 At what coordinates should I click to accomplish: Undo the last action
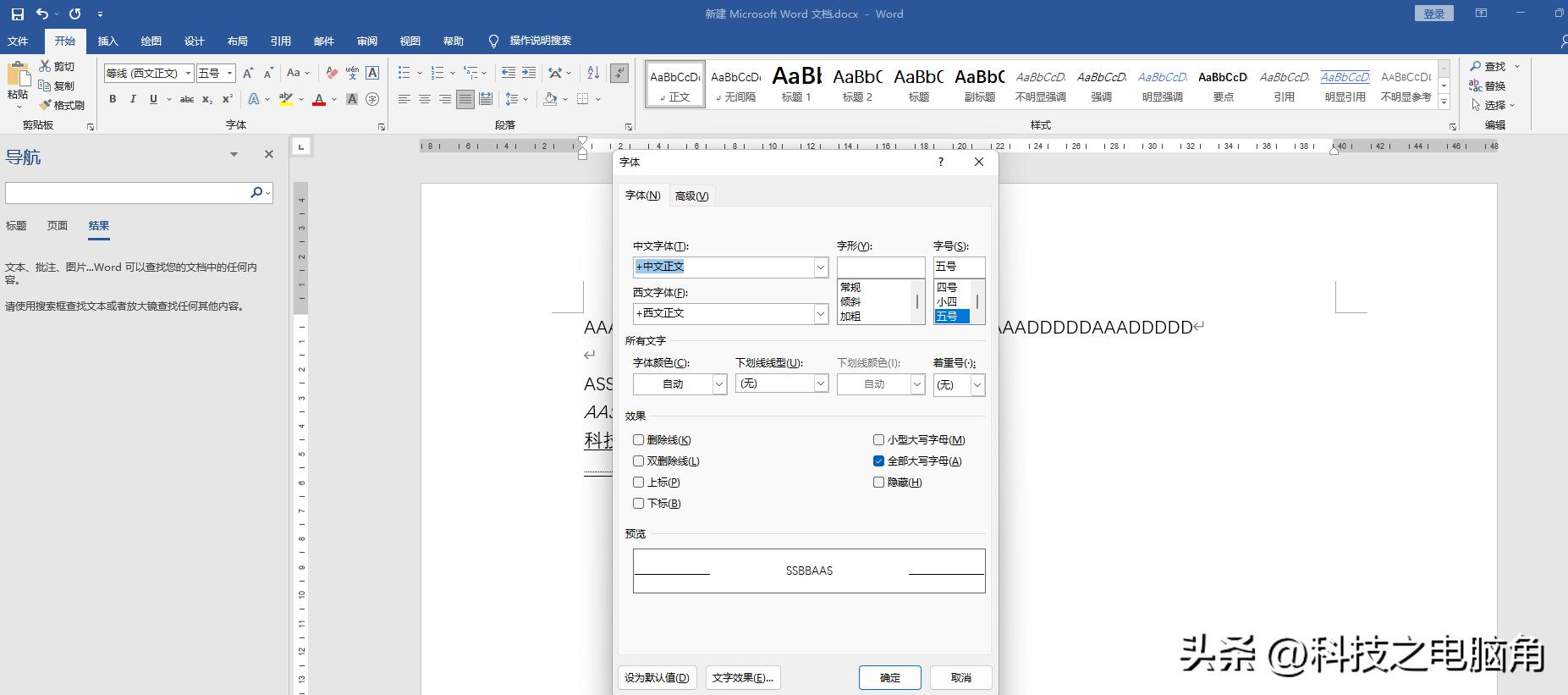click(x=41, y=14)
